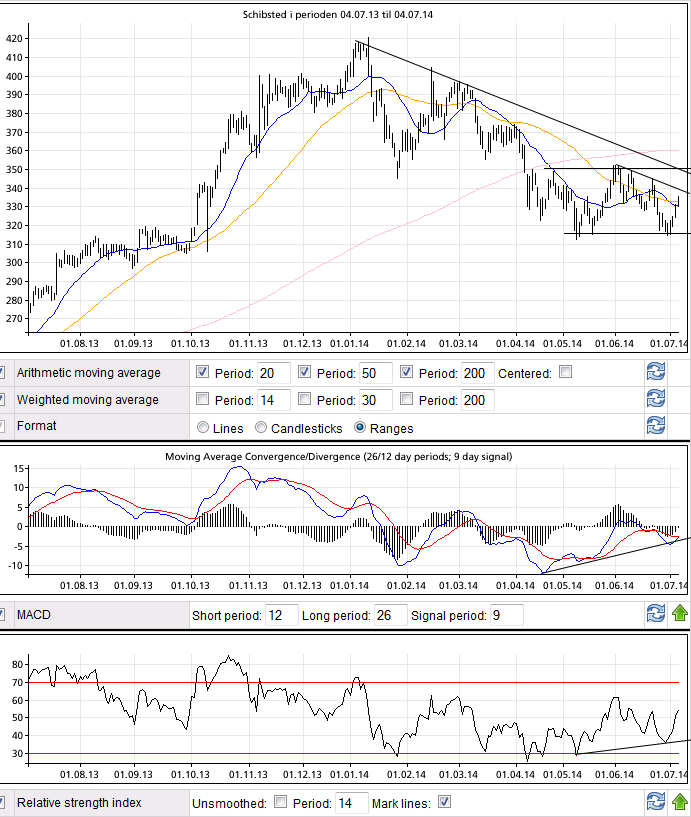Refresh the Format row settings
The height and width of the screenshot is (817, 691).
(656, 426)
